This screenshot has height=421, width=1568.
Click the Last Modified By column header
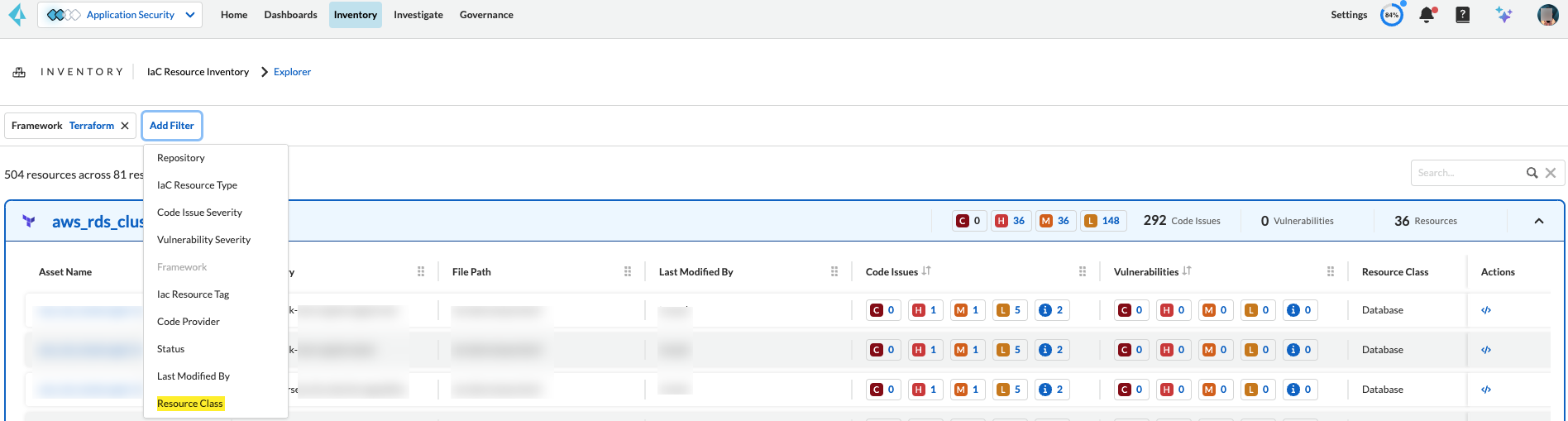tap(696, 272)
